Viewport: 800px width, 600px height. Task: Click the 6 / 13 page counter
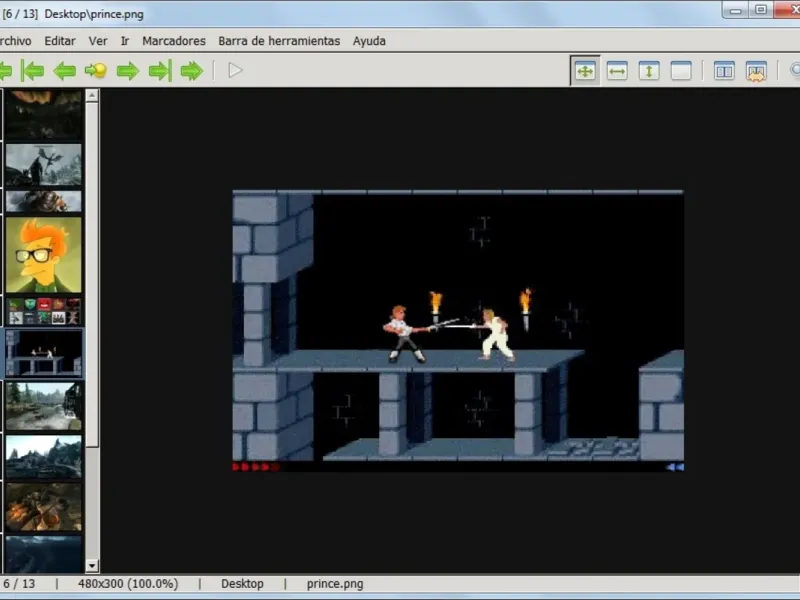[x=19, y=584]
